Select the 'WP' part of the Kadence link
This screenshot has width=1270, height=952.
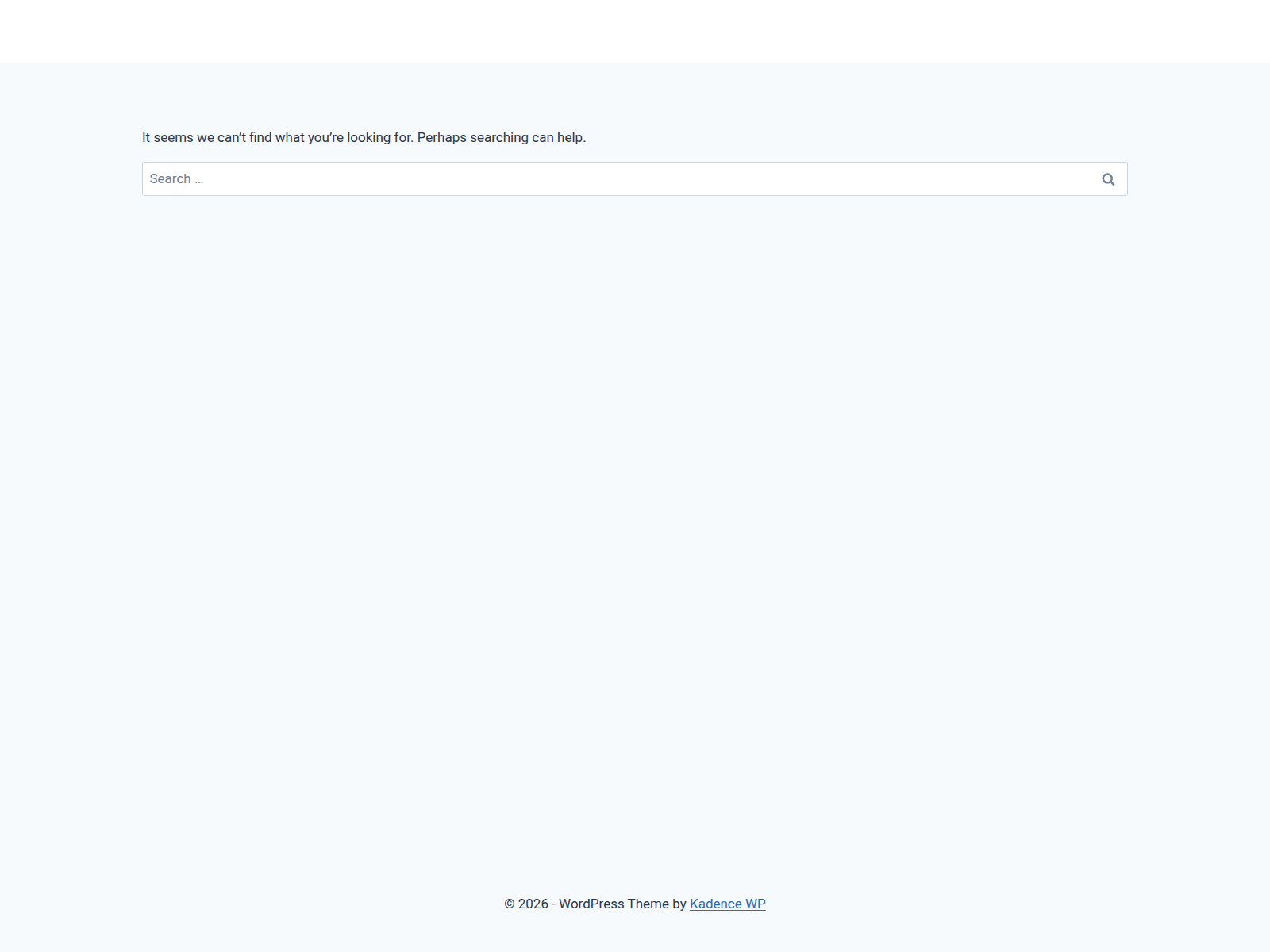pyautogui.click(x=756, y=904)
